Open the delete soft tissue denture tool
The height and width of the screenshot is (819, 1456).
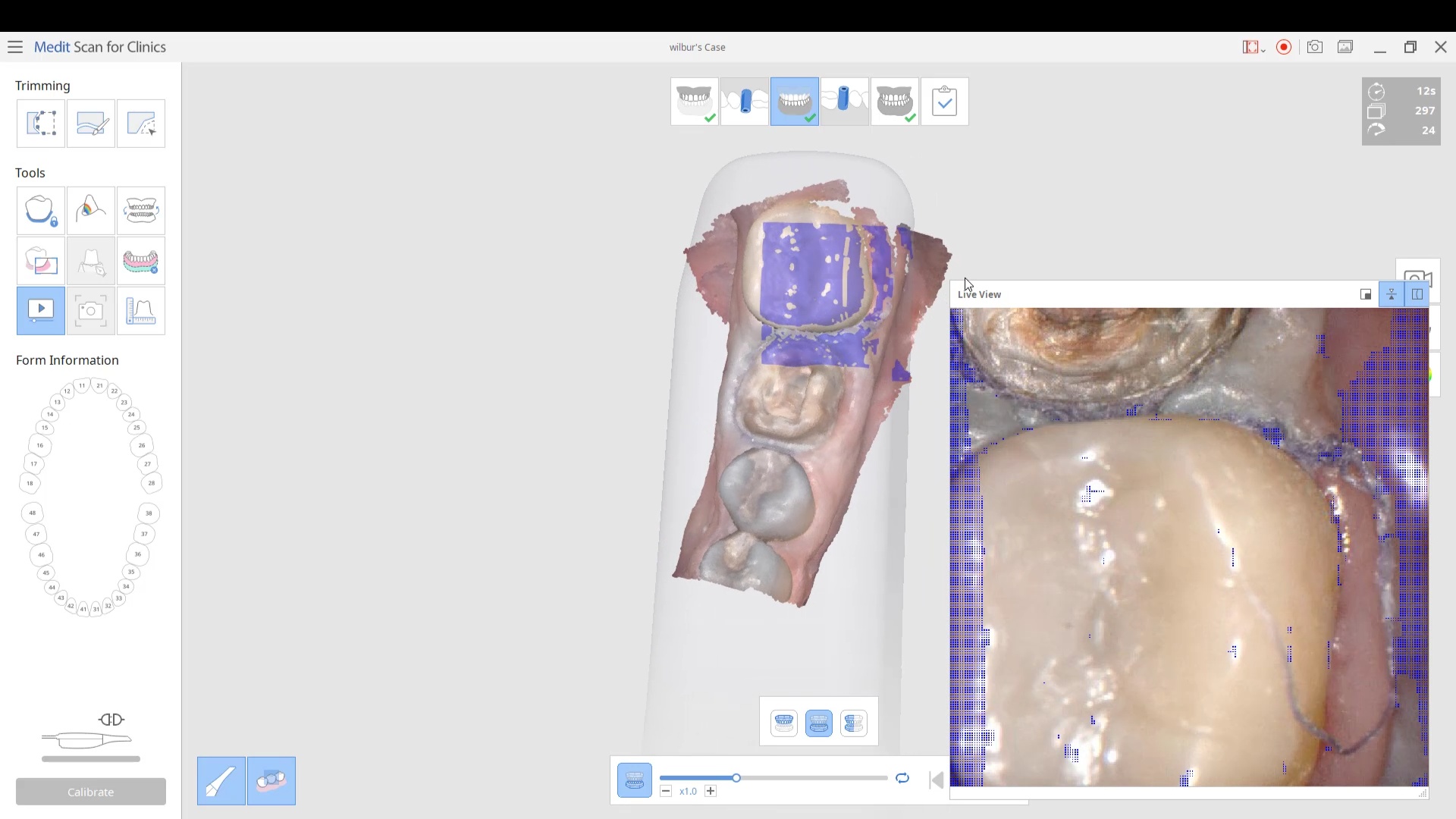pyautogui.click(x=141, y=261)
